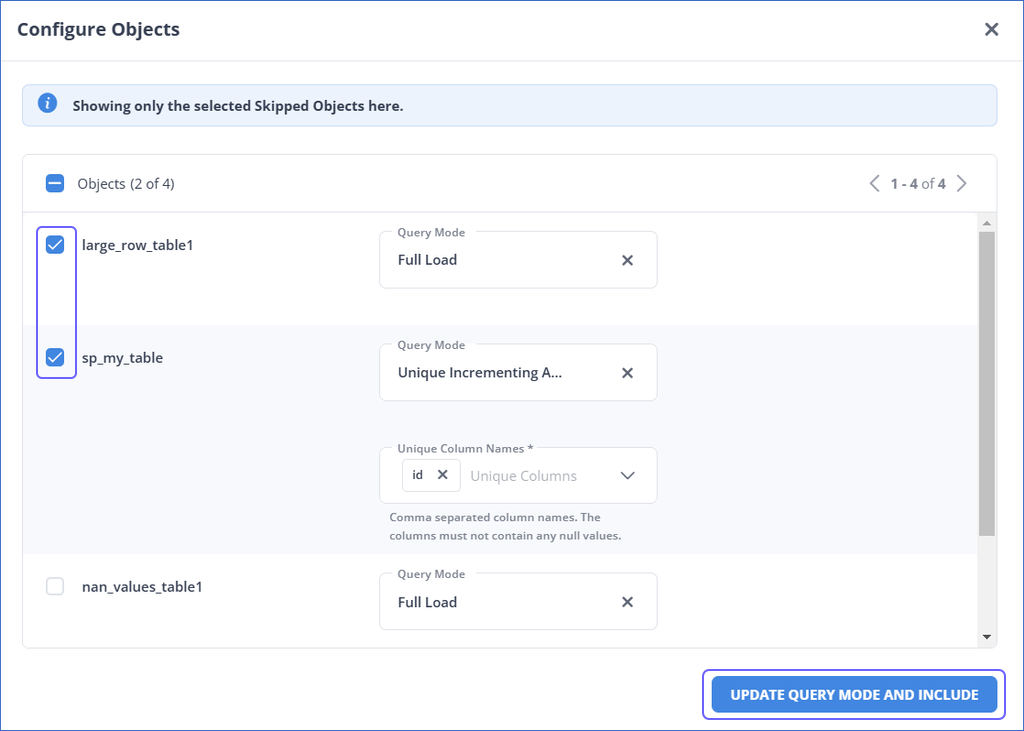Clear Query Mode for nan_values_table1
The image size is (1024, 731).
[627, 602]
